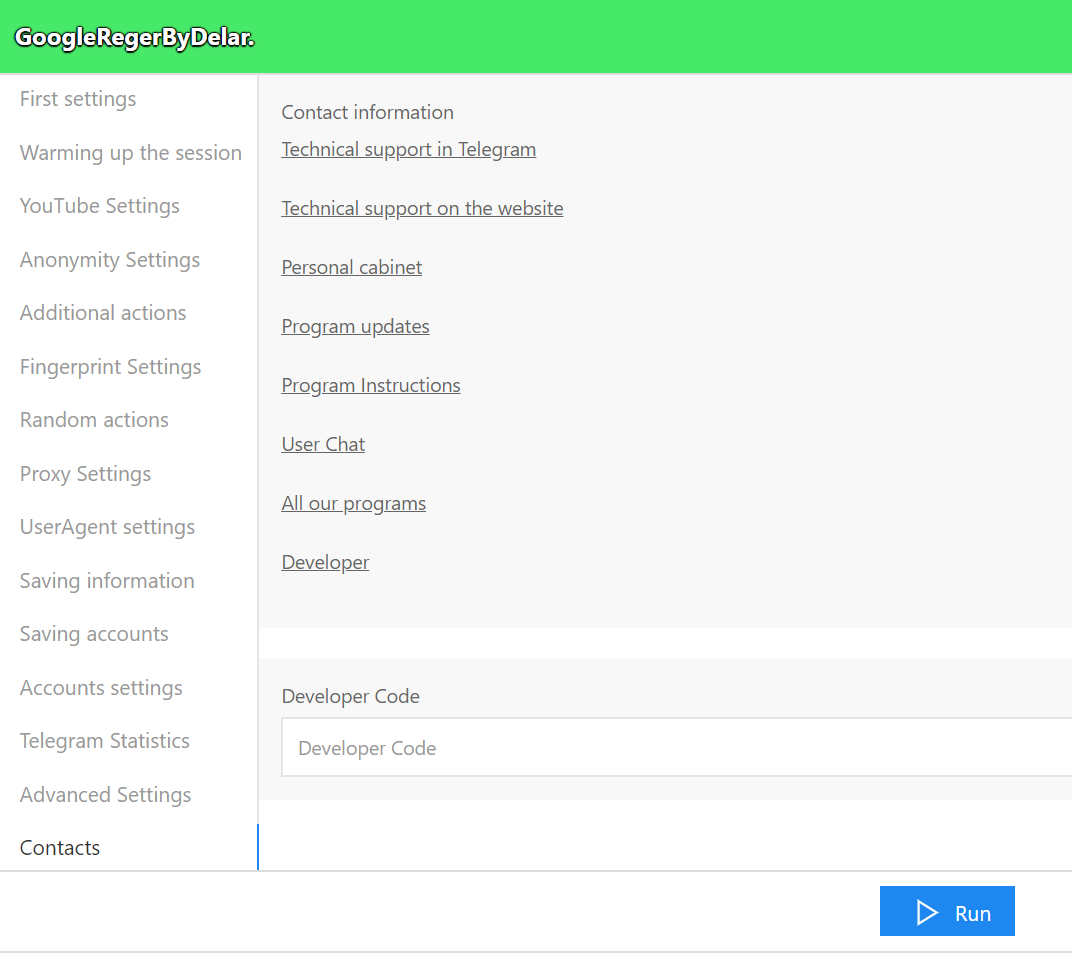Follow the User Chat link
This screenshot has width=1072, height=977.
click(x=323, y=444)
